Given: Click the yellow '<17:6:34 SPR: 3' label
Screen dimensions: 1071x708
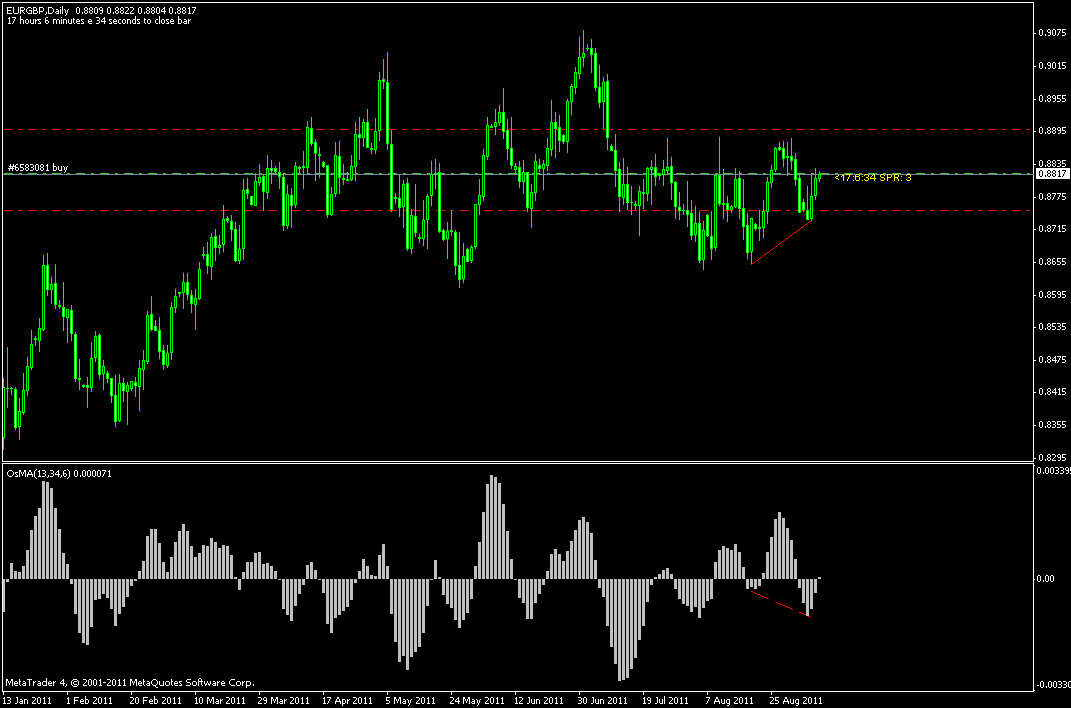Looking at the screenshot, I should coord(873,178).
